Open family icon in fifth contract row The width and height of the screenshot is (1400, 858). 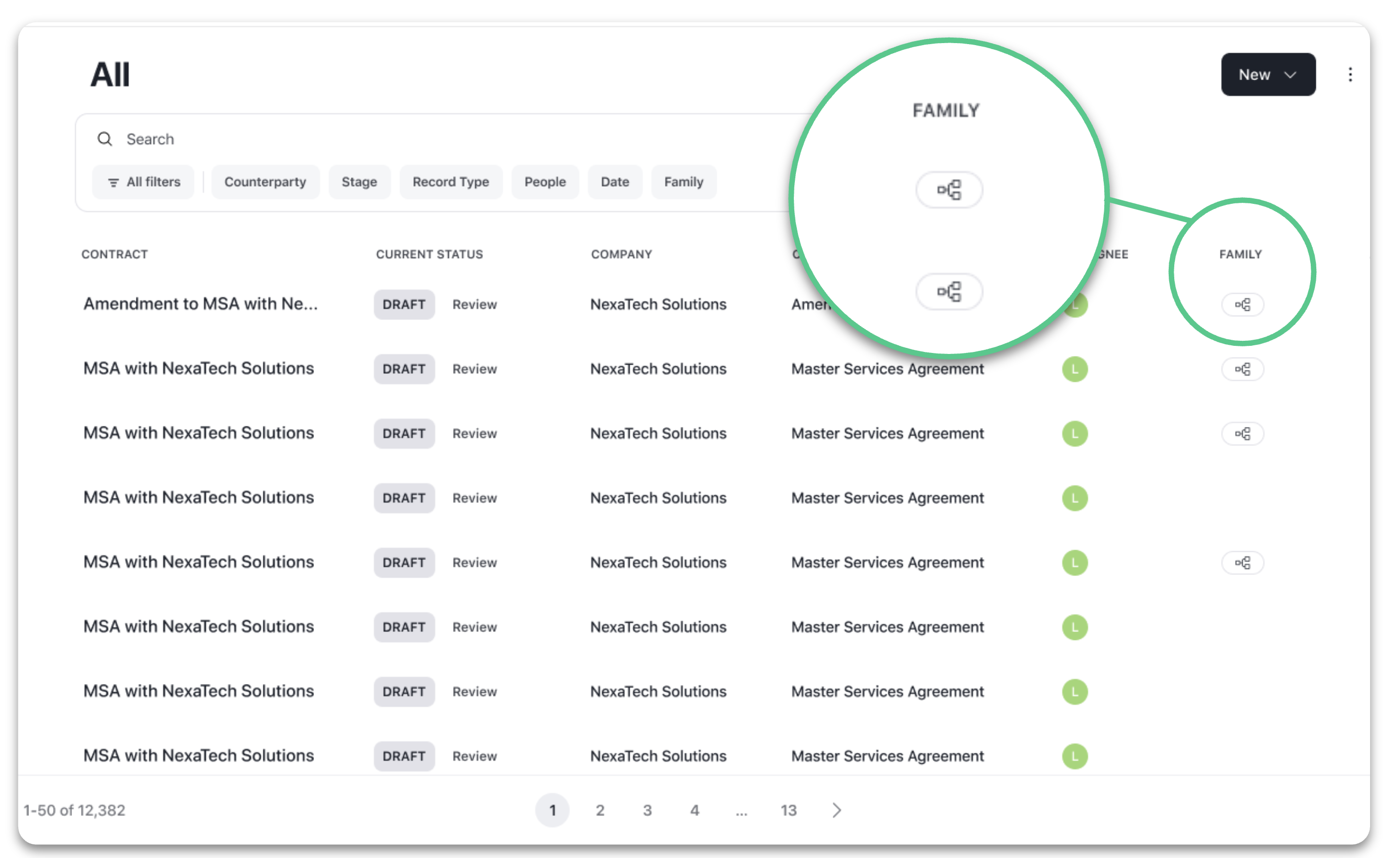(1242, 563)
